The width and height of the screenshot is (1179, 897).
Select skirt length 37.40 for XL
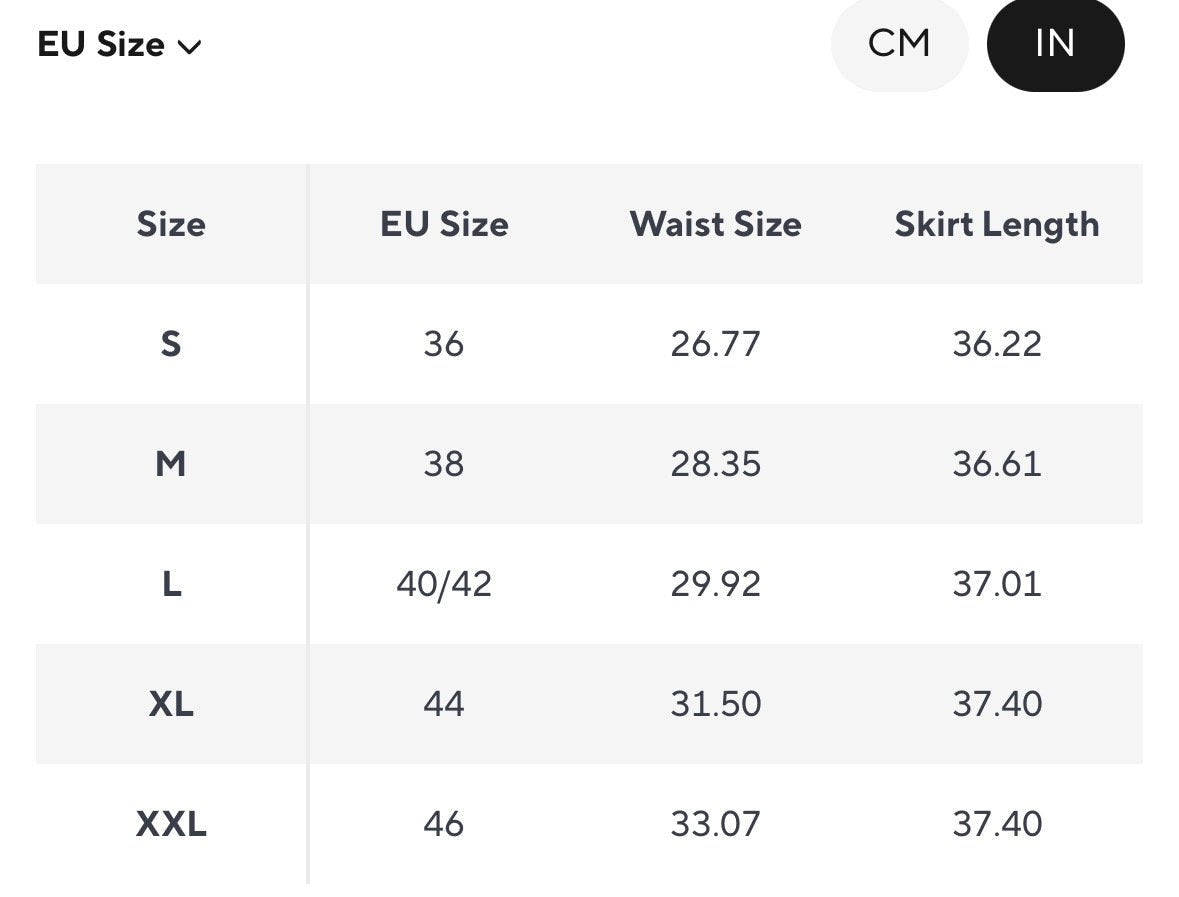pyautogui.click(x=996, y=704)
